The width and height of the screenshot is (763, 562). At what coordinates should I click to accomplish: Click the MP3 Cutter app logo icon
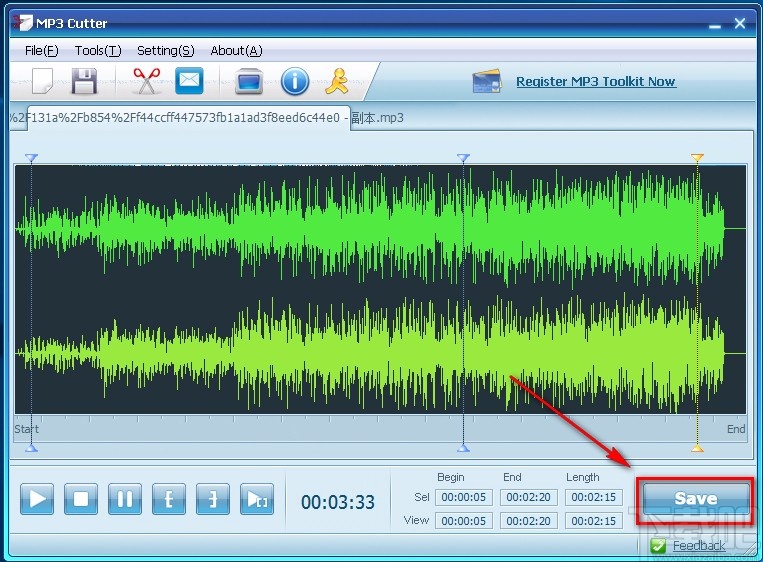[x=23, y=22]
